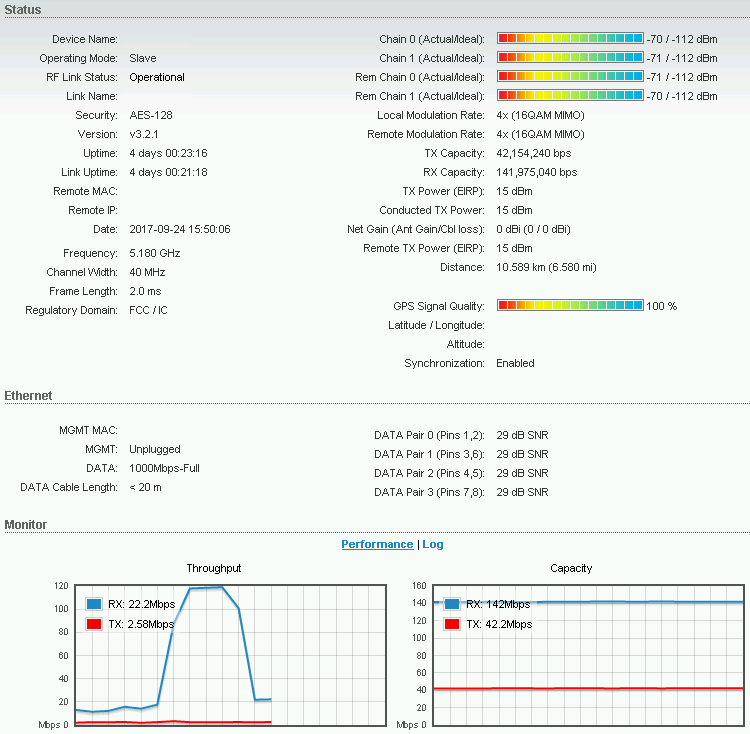Click the Monitor section header
Screen dimensions: 750x734
(x=26, y=525)
